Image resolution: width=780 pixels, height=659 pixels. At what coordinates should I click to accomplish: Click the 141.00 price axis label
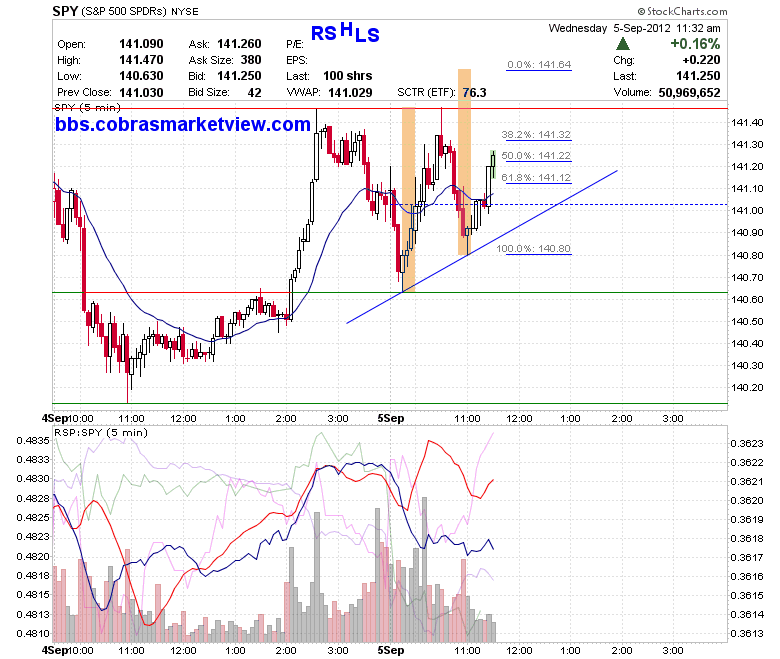pyautogui.click(x=747, y=210)
